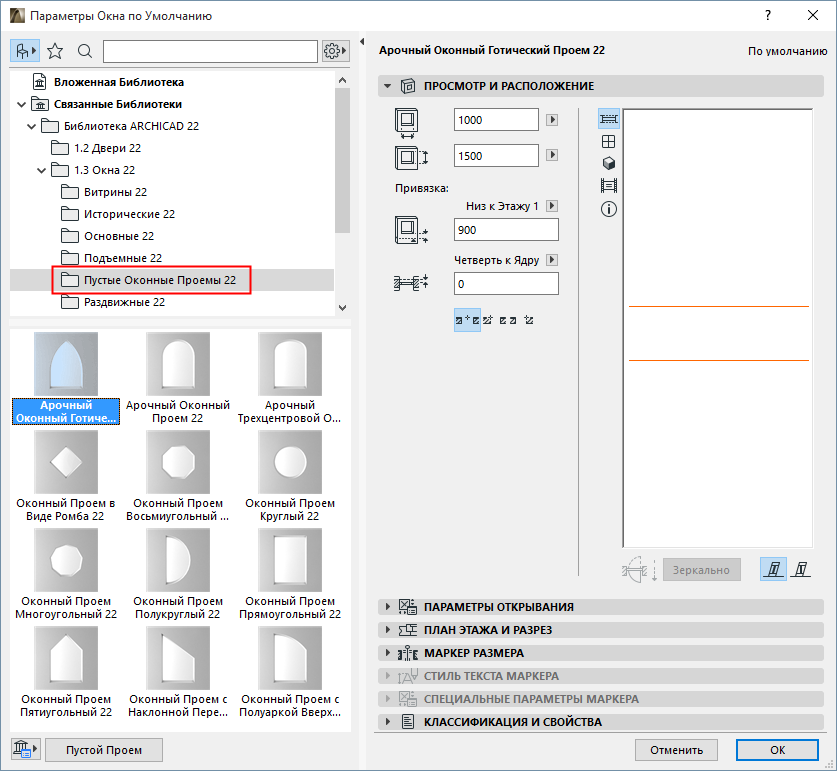The height and width of the screenshot is (771, 837).
Task: Click the Отменить button
Action: [676, 750]
